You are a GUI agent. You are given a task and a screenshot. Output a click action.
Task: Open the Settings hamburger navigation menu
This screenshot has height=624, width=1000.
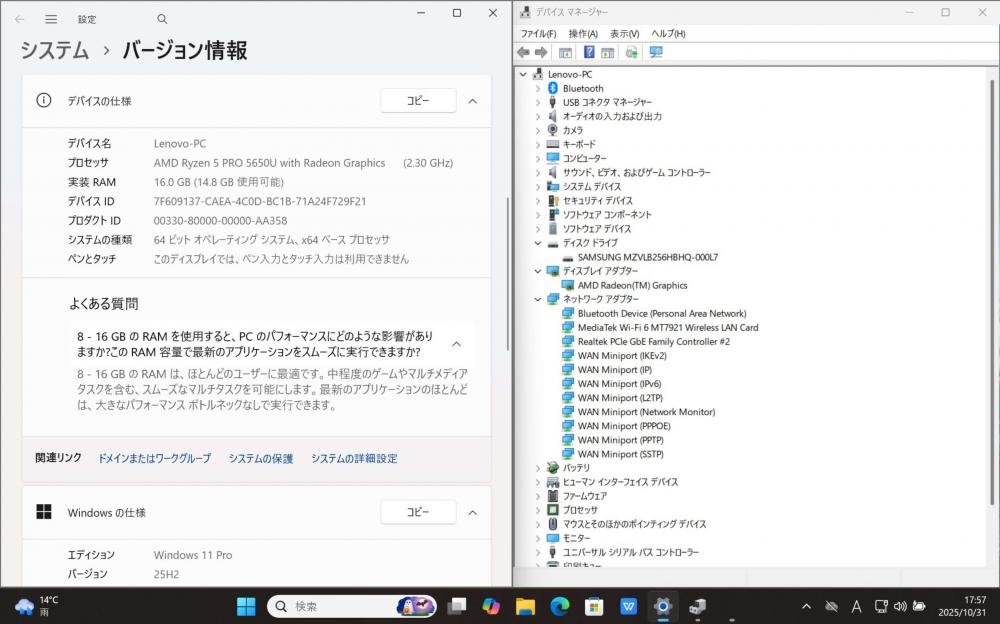click(51, 19)
